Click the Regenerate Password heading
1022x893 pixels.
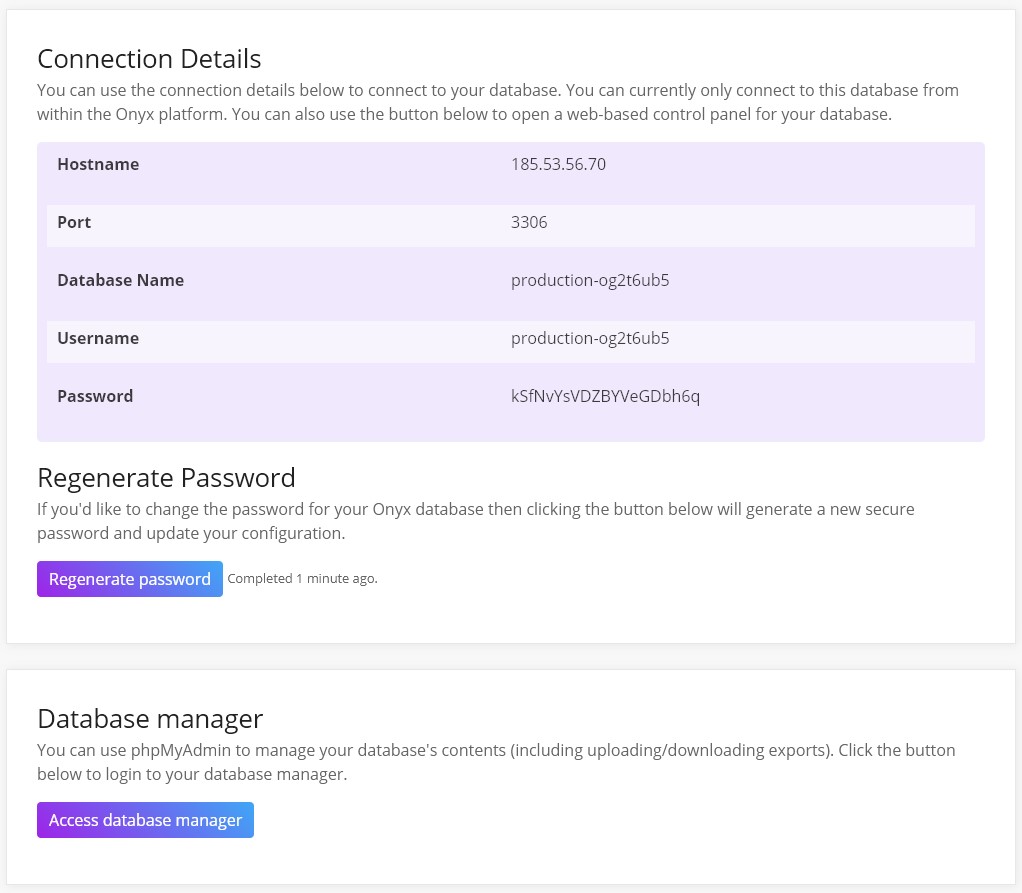point(166,478)
